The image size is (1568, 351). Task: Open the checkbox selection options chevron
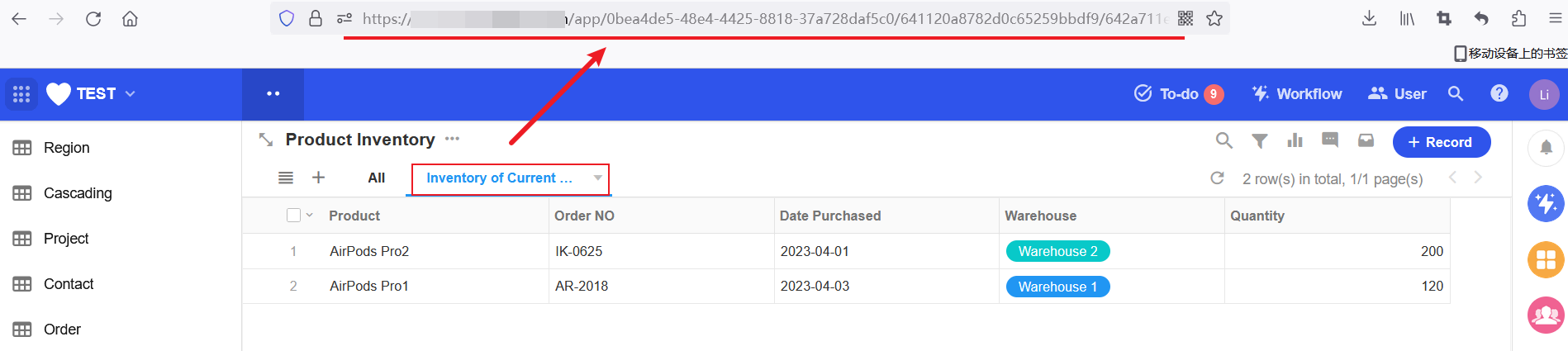310,216
